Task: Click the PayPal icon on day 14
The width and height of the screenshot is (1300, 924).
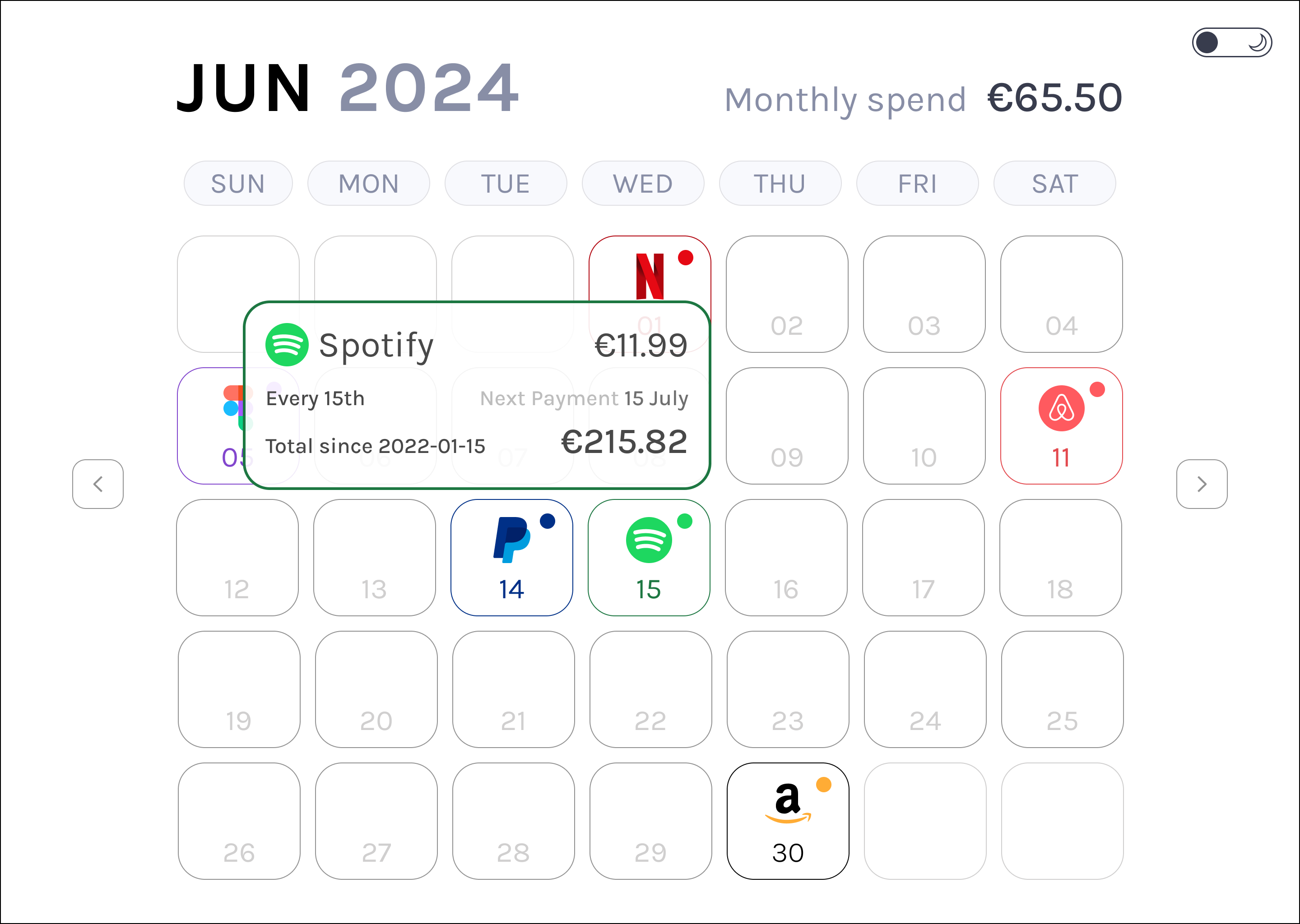Action: point(511,540)
